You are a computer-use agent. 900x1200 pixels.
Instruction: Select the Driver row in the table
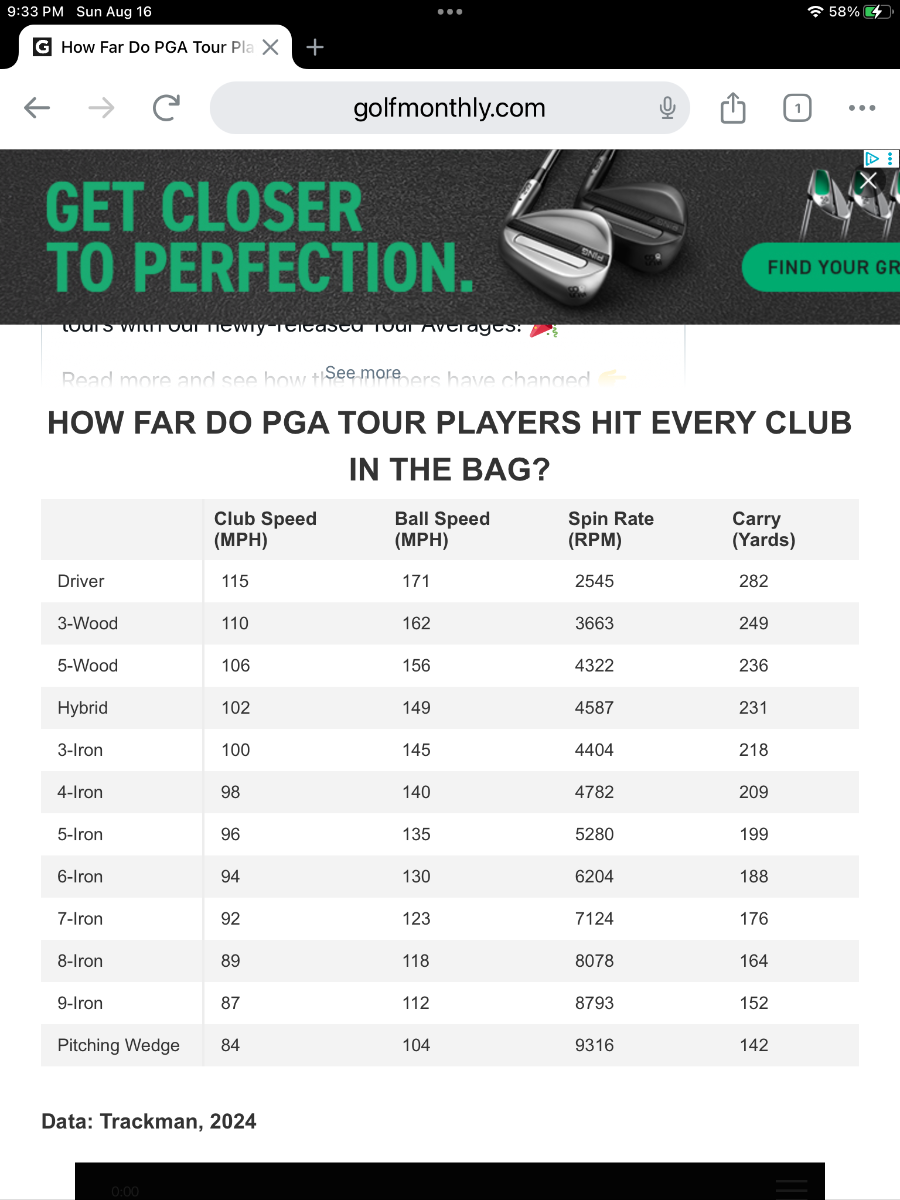pos(450,581)
